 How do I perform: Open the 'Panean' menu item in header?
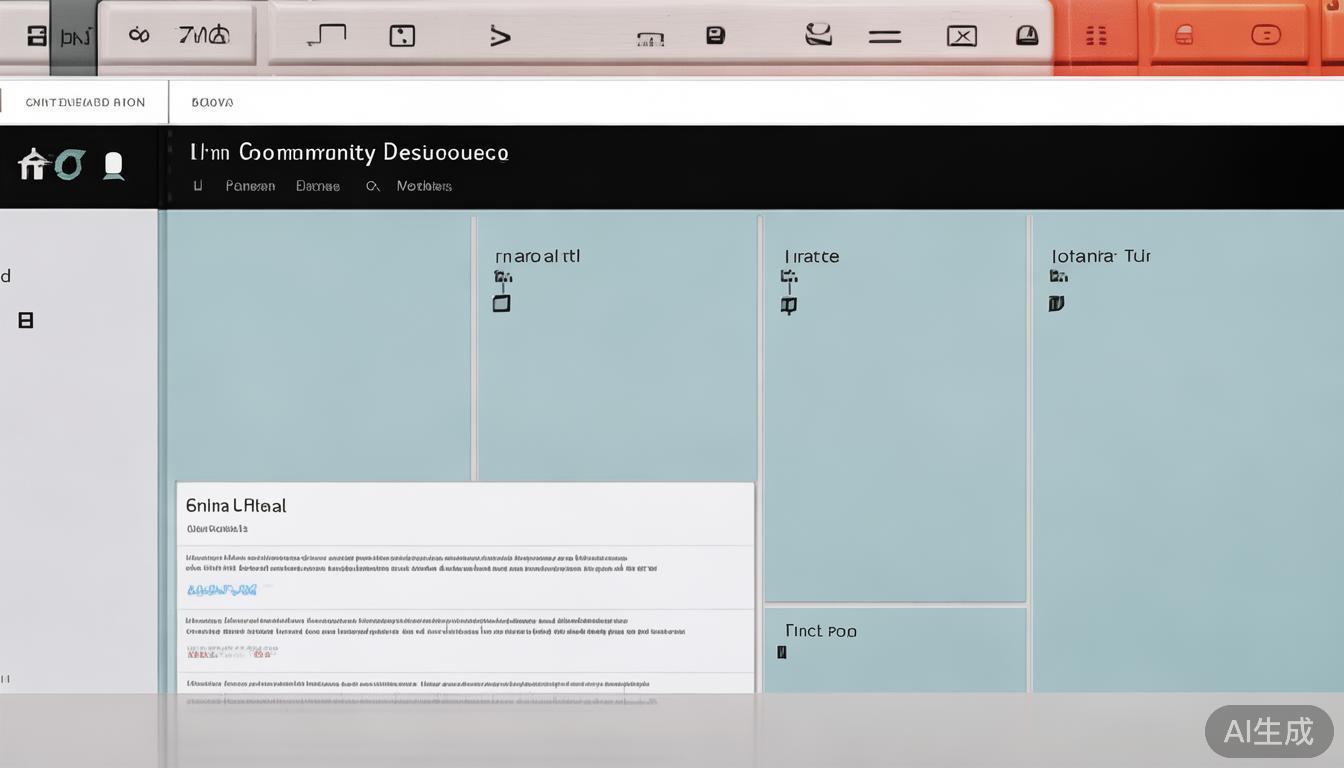[x=250, y=186]
